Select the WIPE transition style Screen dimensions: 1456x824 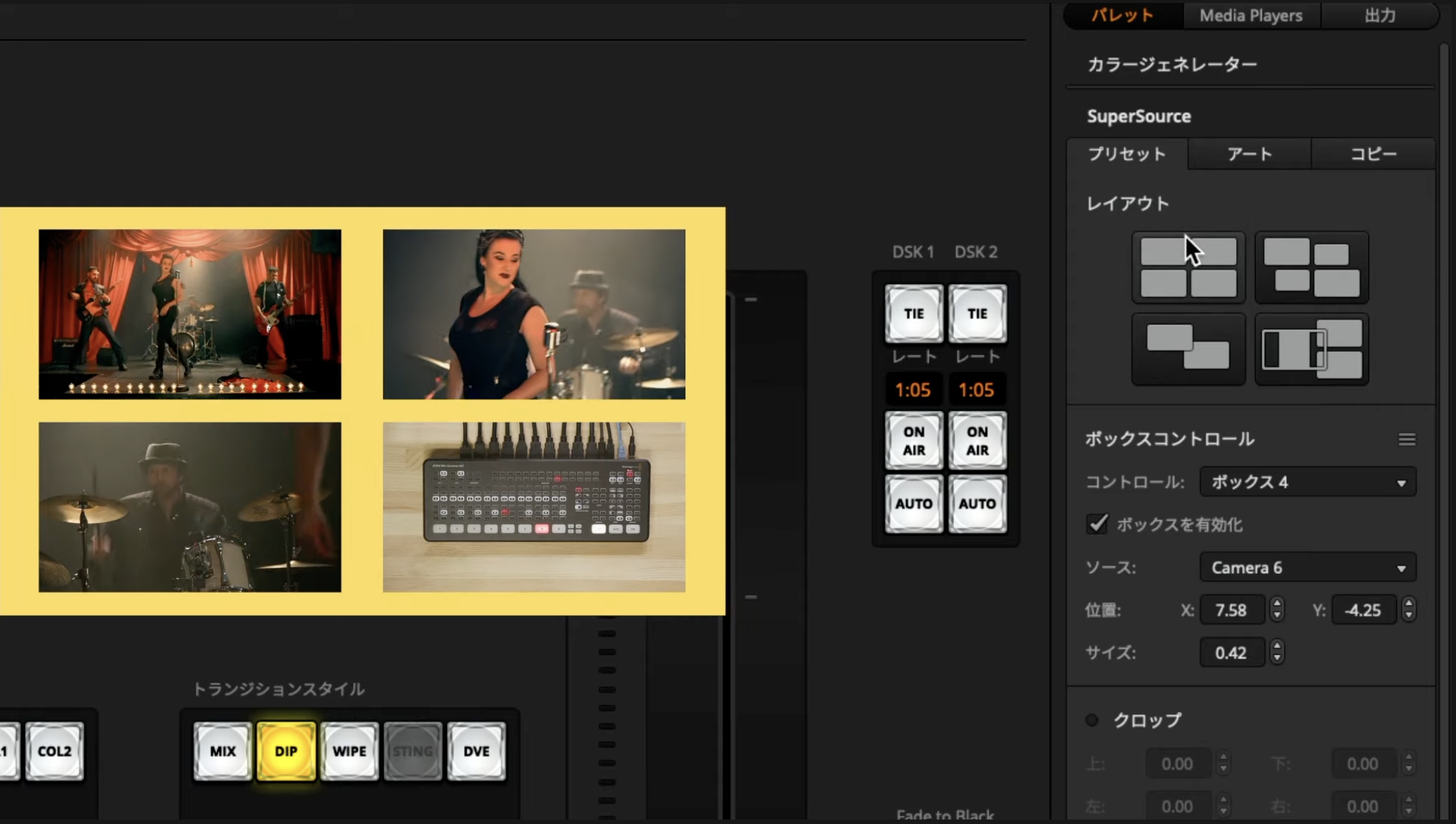click(349, 751)
